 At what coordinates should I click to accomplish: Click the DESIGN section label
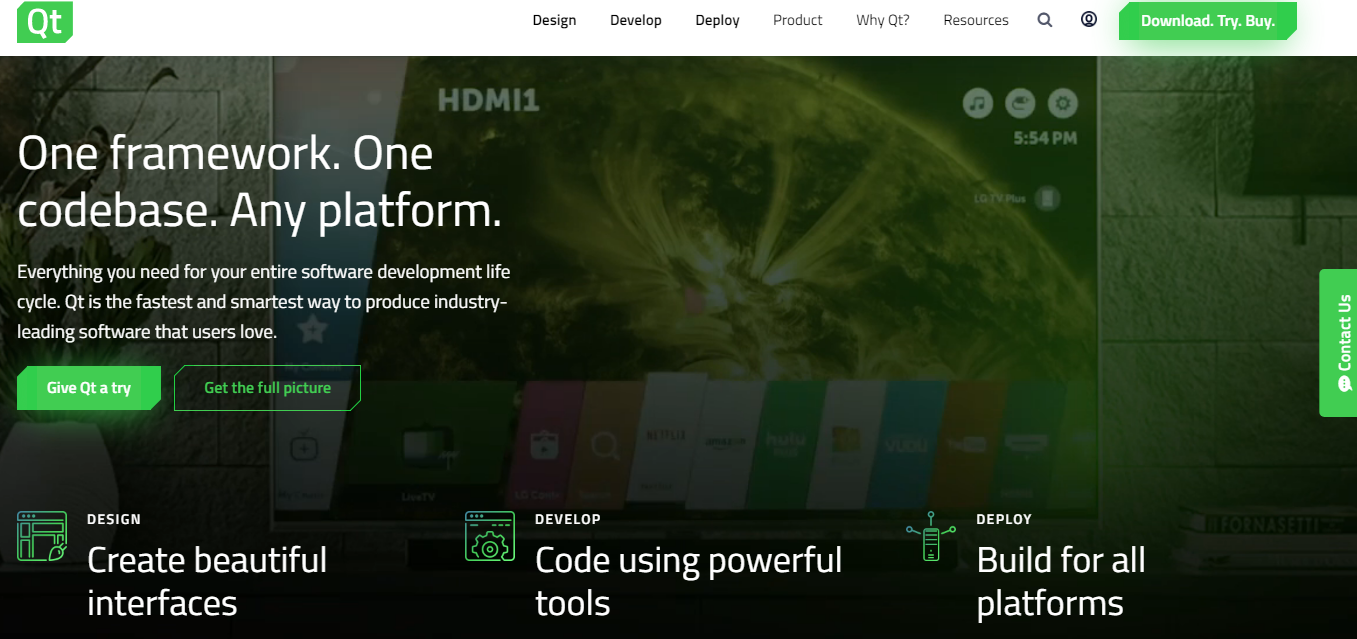click(x=114, y=519)
